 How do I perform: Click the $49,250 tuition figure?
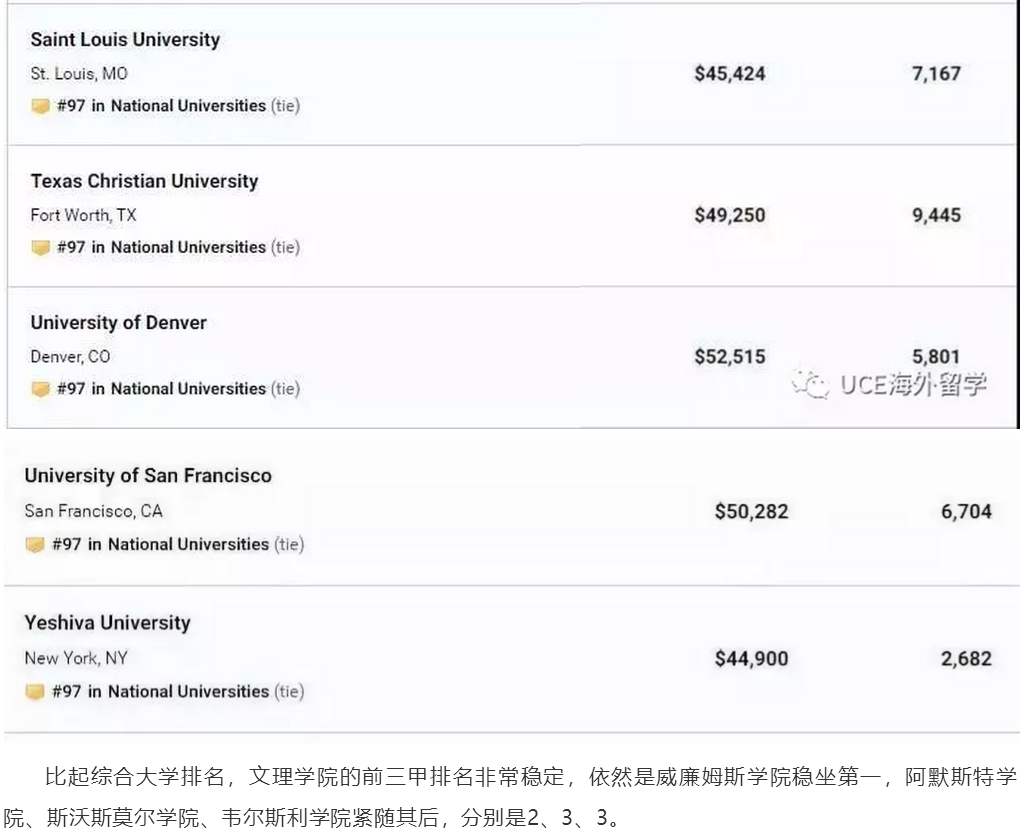730,215
